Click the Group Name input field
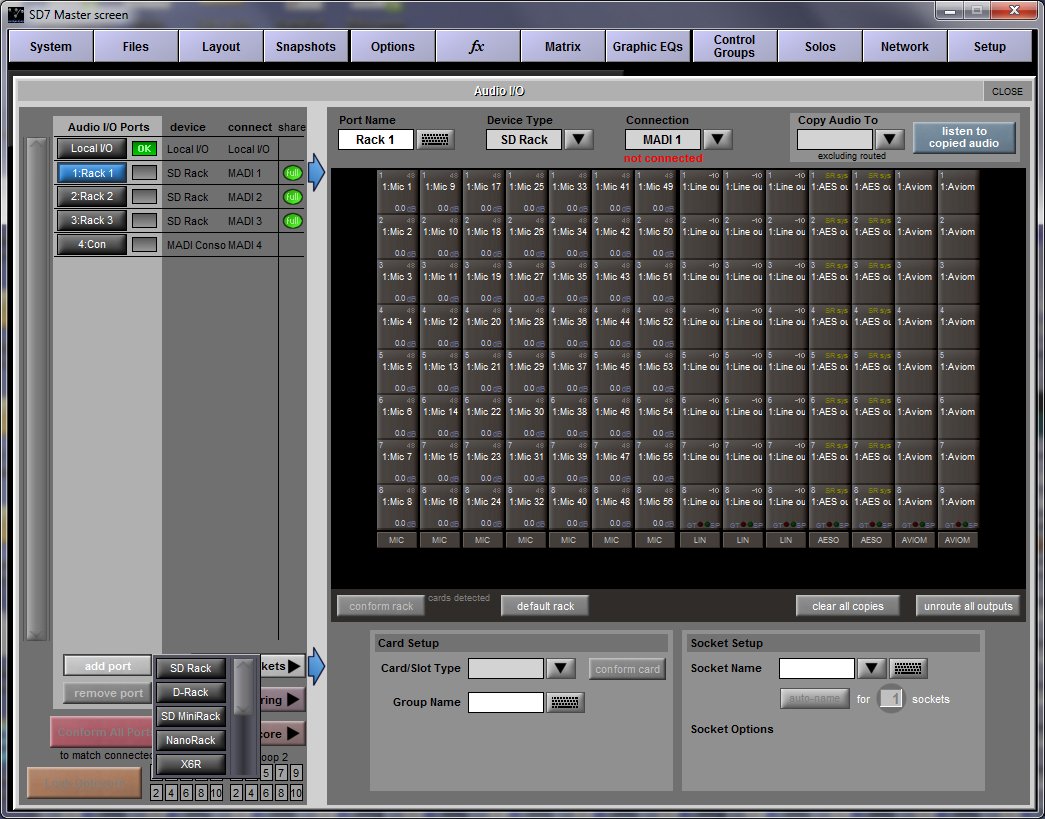The width and height of the screenshot is (1045, 819). point(506,702)
